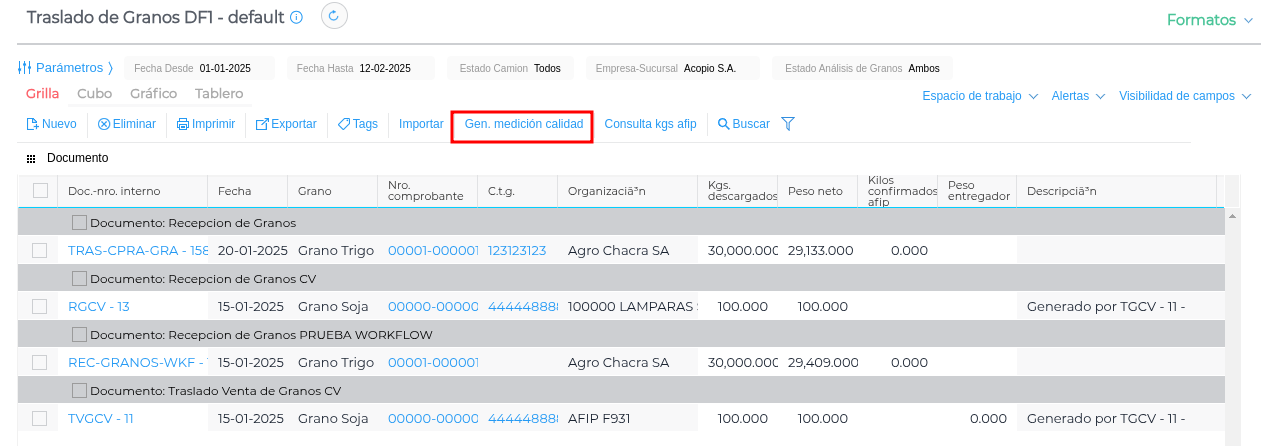The height and width of the screenshot is (446, 1270).
Task: Toggle the select-all header checkbox
Action: pyautogui.click(x=40, y=191)
